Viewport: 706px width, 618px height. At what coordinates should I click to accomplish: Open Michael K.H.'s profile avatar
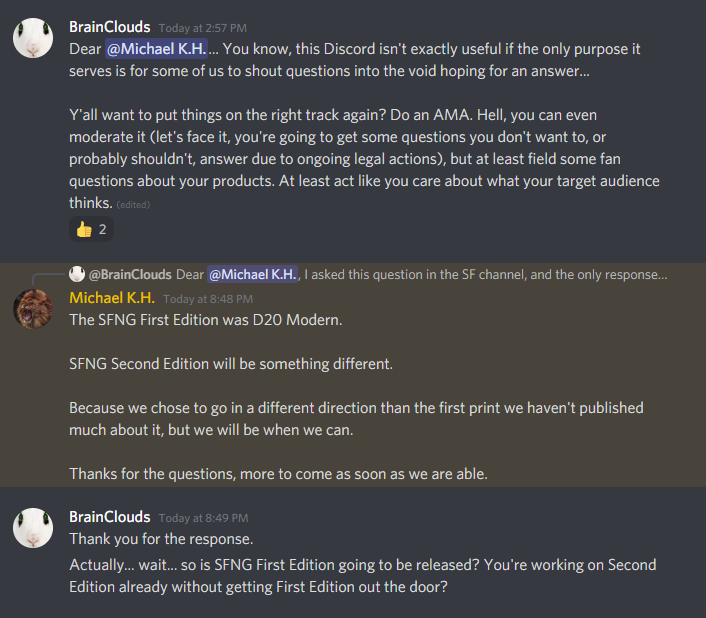(x=32, y=307)
